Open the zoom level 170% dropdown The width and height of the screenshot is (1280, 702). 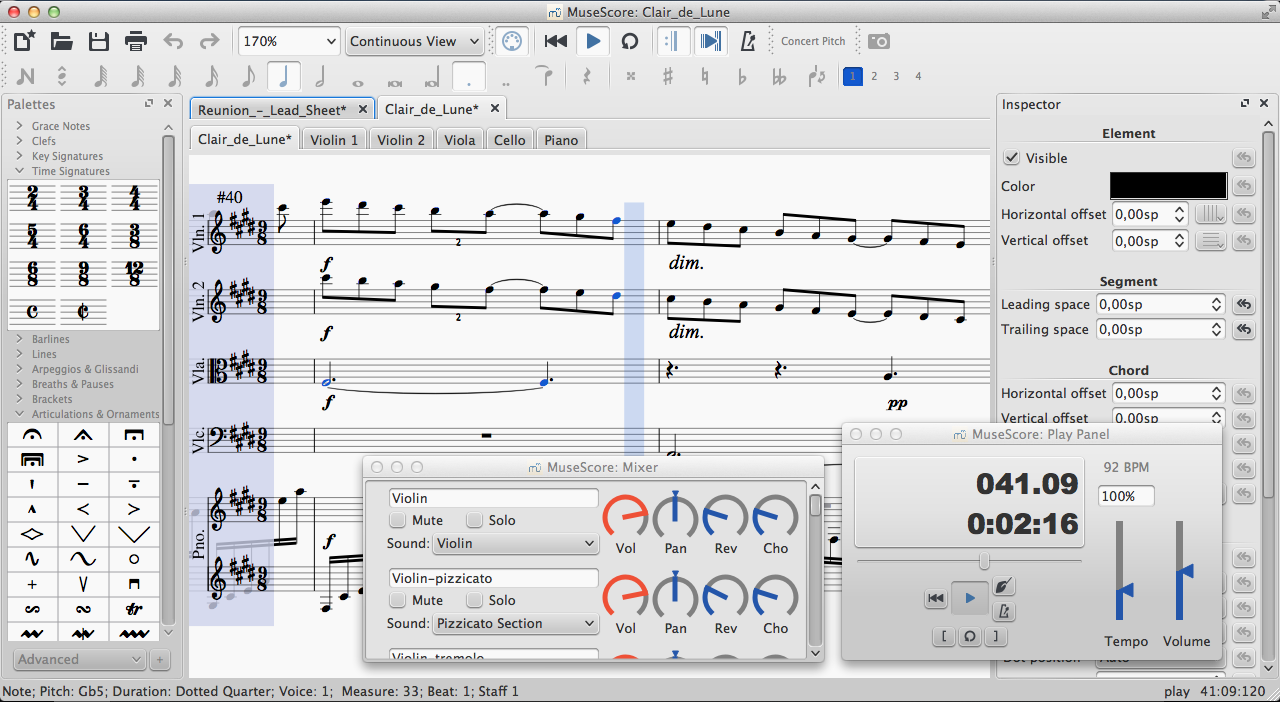(x=289, y=41)
